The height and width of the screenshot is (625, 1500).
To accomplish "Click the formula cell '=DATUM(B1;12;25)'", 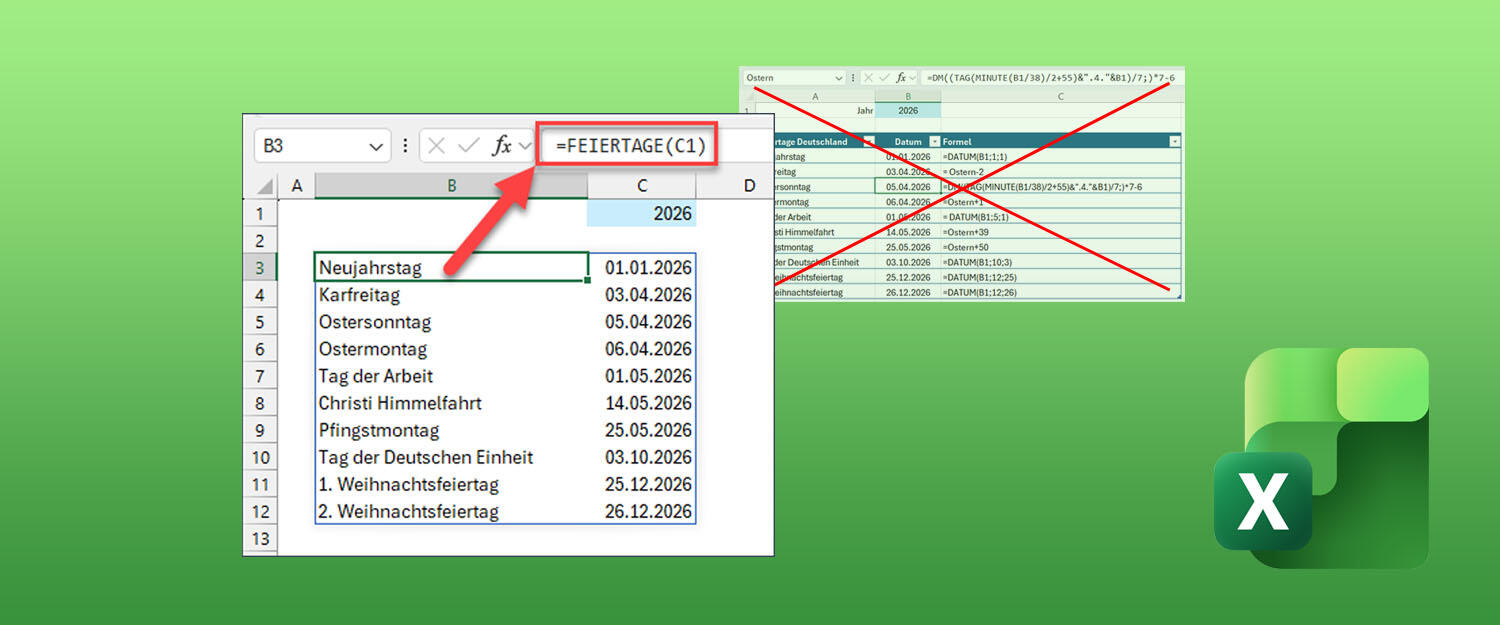I will pos(1061,277).
